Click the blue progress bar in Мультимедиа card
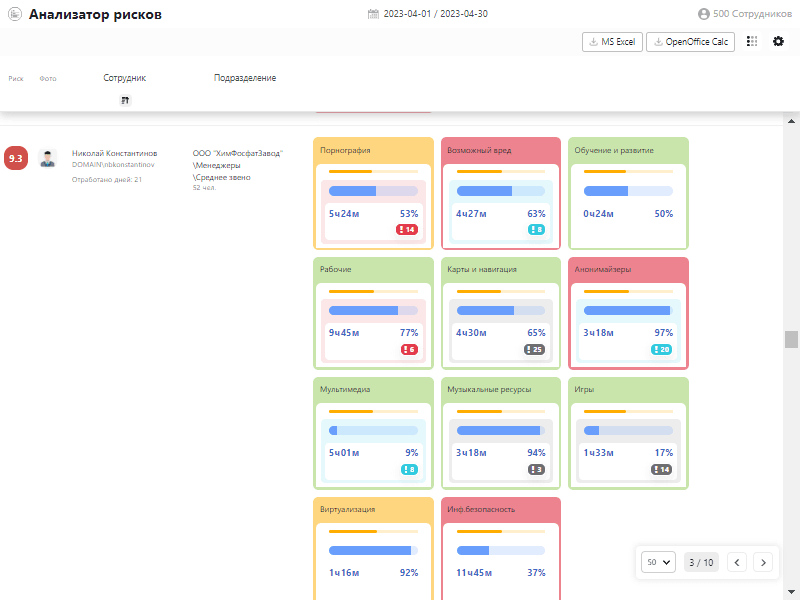The width and height of the screenshot is (800, 600). 372,430
